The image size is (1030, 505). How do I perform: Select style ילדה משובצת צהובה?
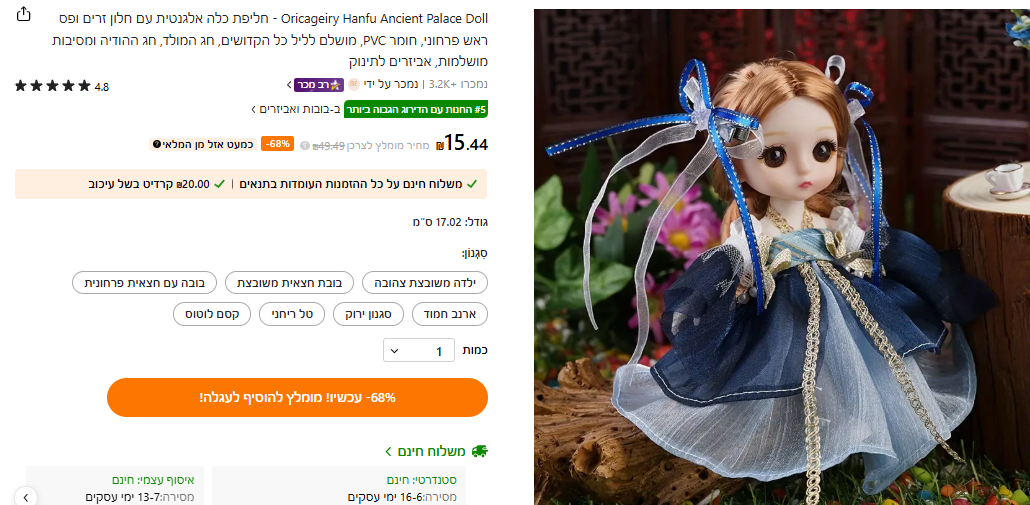click(425, 283)
